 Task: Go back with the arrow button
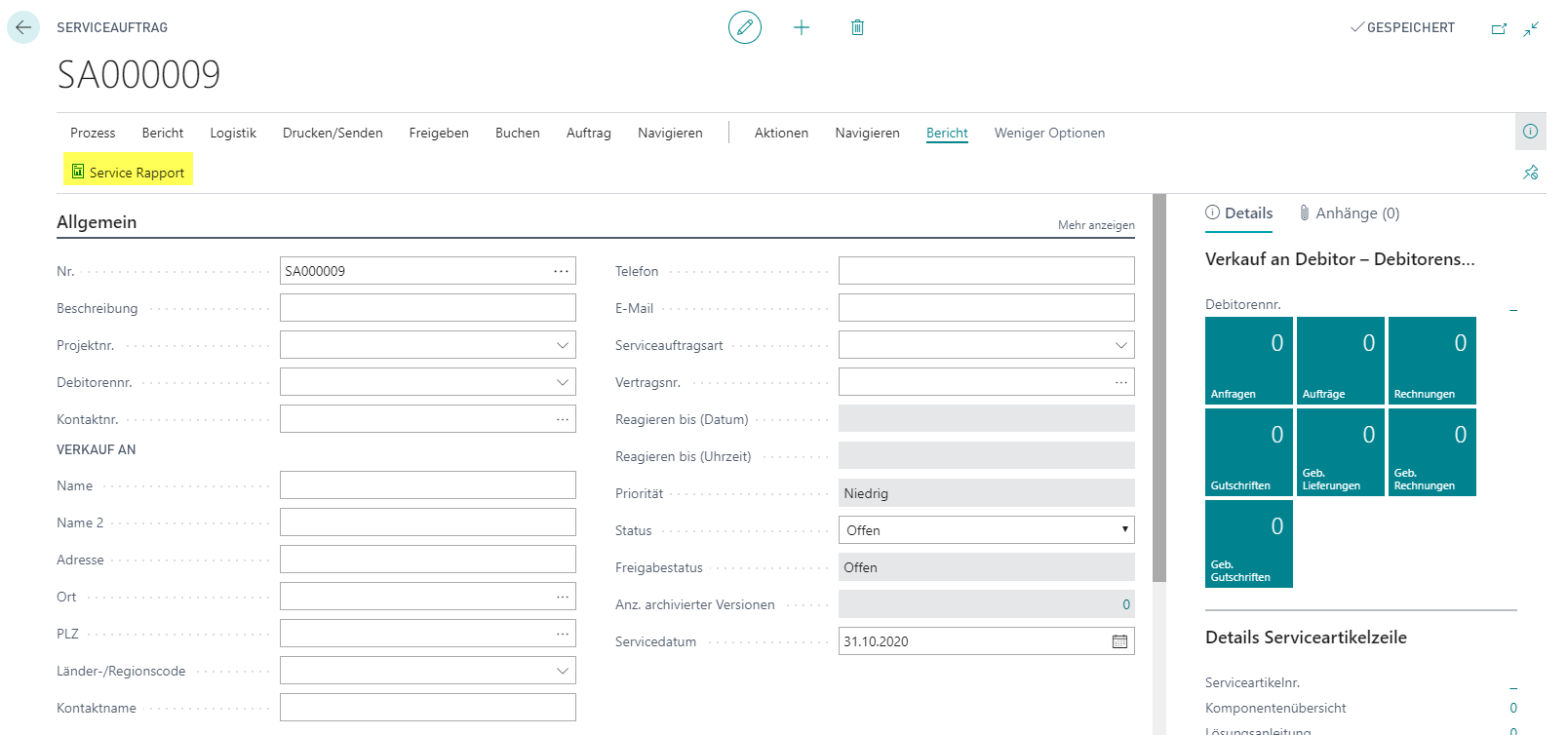click(x=23, y=27)
